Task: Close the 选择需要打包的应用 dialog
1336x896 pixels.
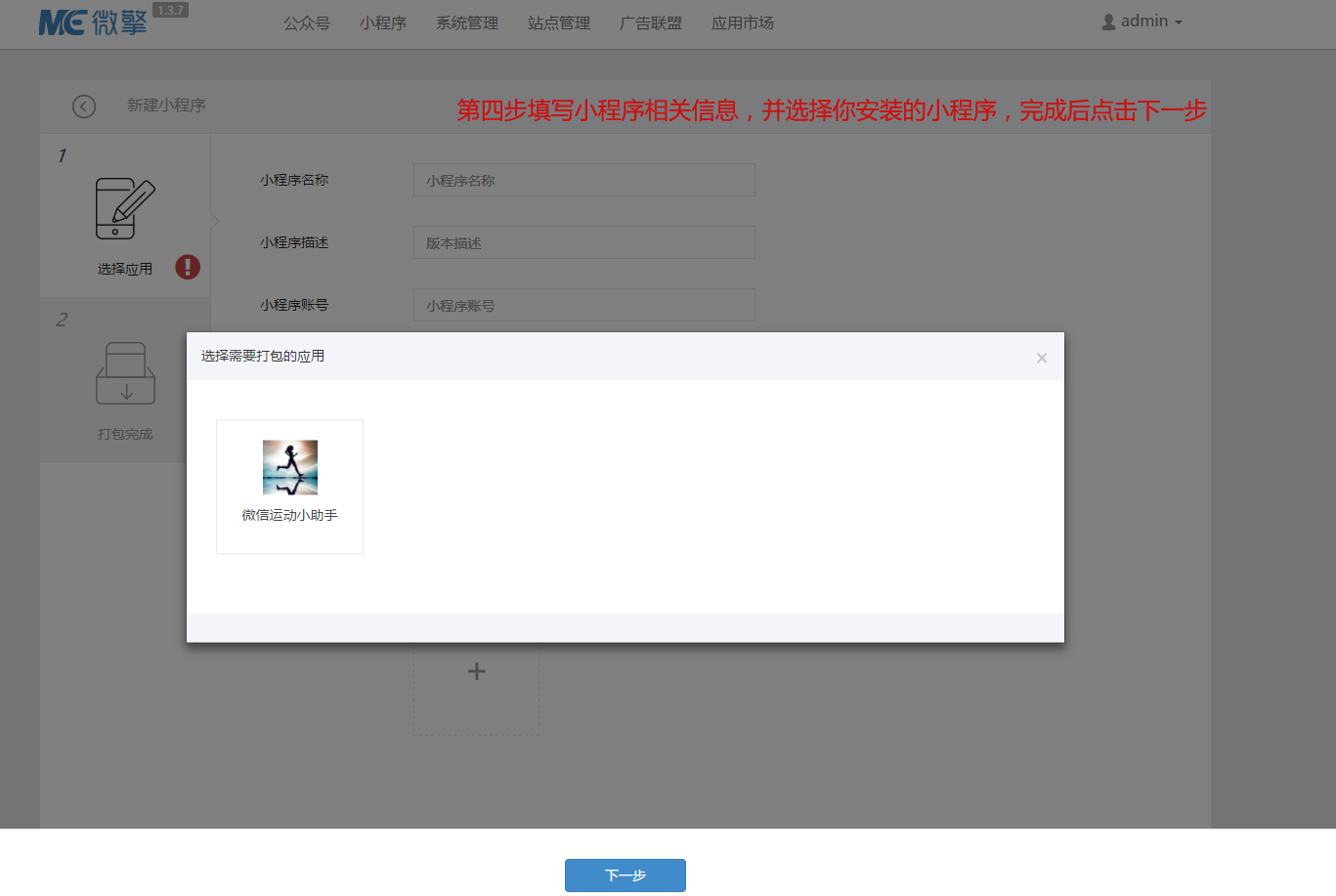Action: click(1041, 358)
